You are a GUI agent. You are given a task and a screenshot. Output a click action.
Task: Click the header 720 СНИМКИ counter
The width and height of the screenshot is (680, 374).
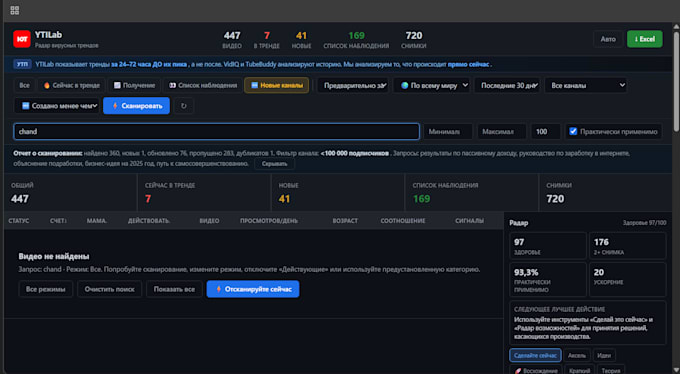point(414,39)
